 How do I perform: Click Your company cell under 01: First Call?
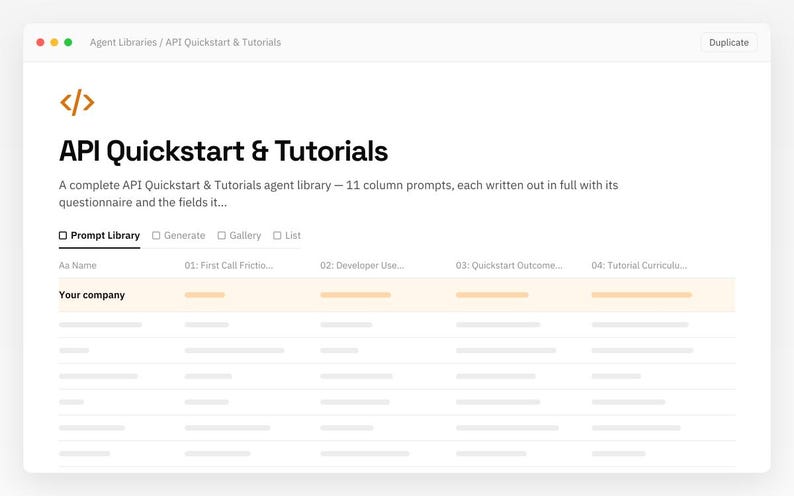[205, 295]
